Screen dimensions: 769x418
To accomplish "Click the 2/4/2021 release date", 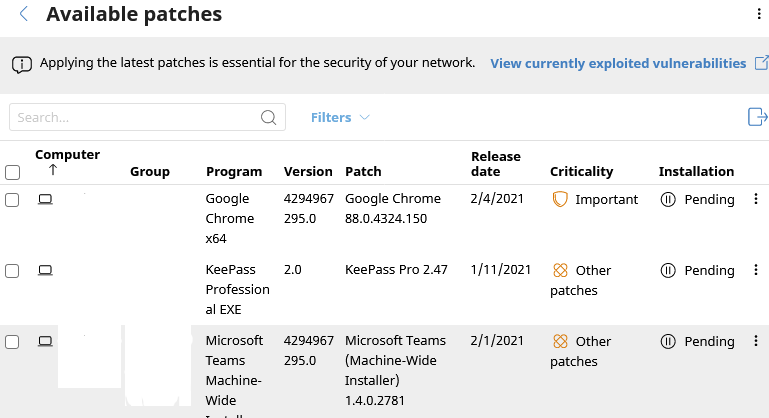I will tap(497, 199).
